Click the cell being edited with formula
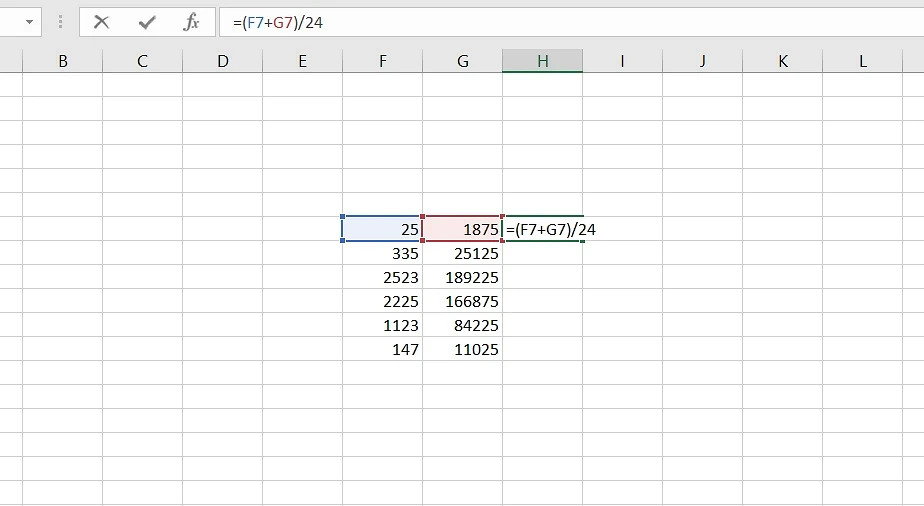 click(543, 229)
